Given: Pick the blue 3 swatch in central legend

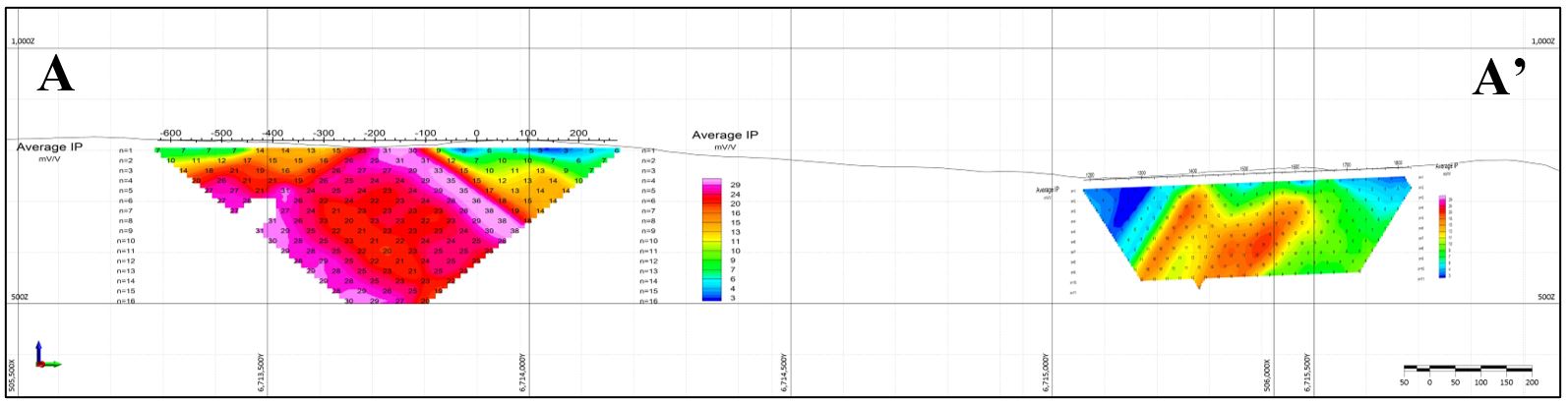Looking at the screenshot, I should point(712,297).
